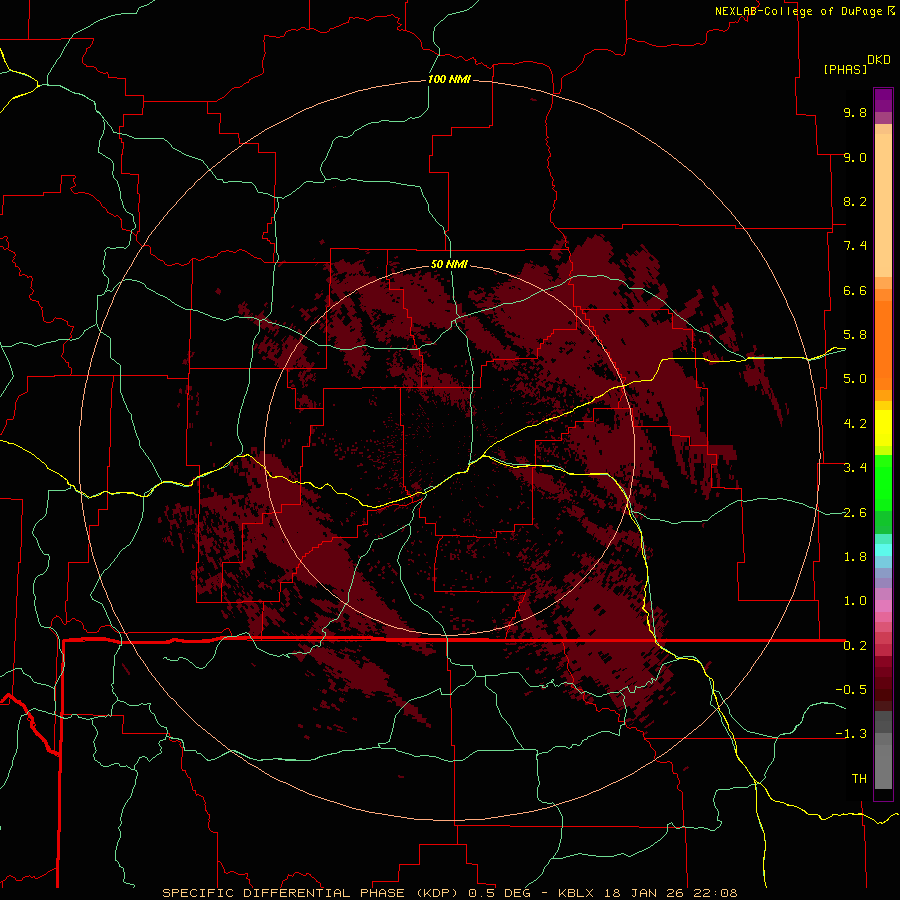Viewport: 900px width, 900px height.
Task: Pick the purple segment atop the color scale
Action: (x=883, y=100)
